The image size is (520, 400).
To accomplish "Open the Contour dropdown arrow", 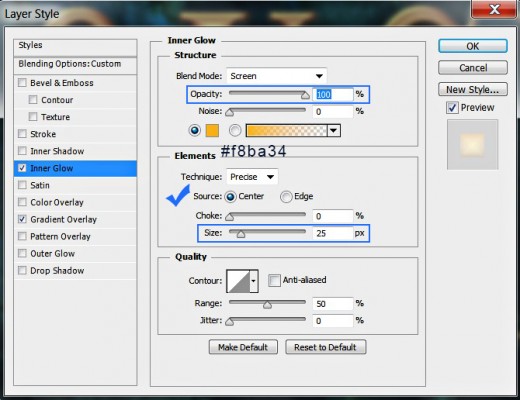I will (254, 281).
